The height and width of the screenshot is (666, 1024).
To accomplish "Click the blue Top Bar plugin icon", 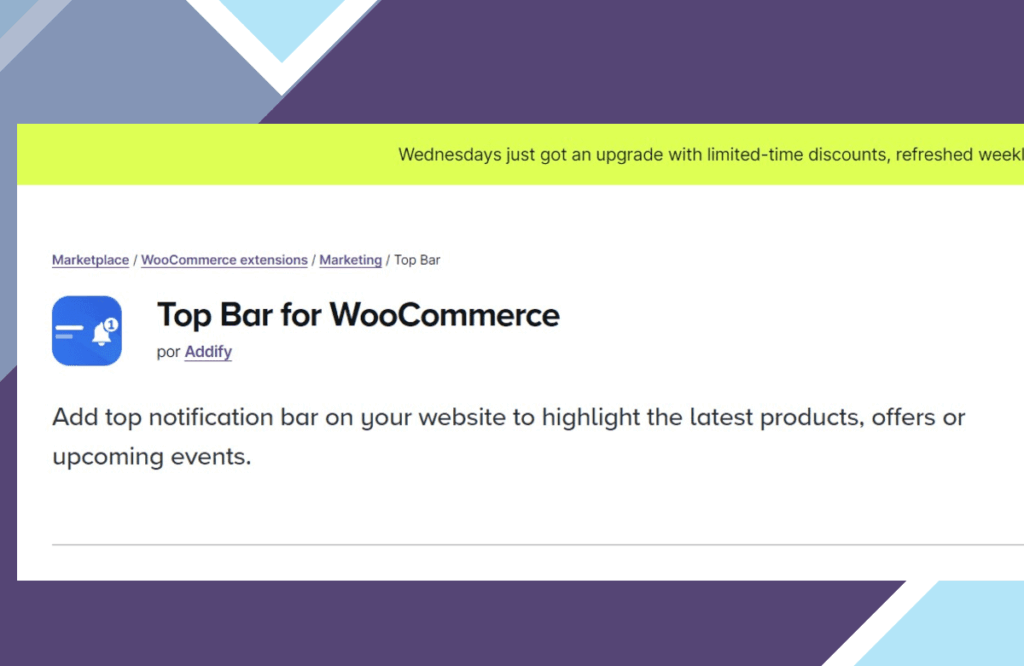I will 87,331.
